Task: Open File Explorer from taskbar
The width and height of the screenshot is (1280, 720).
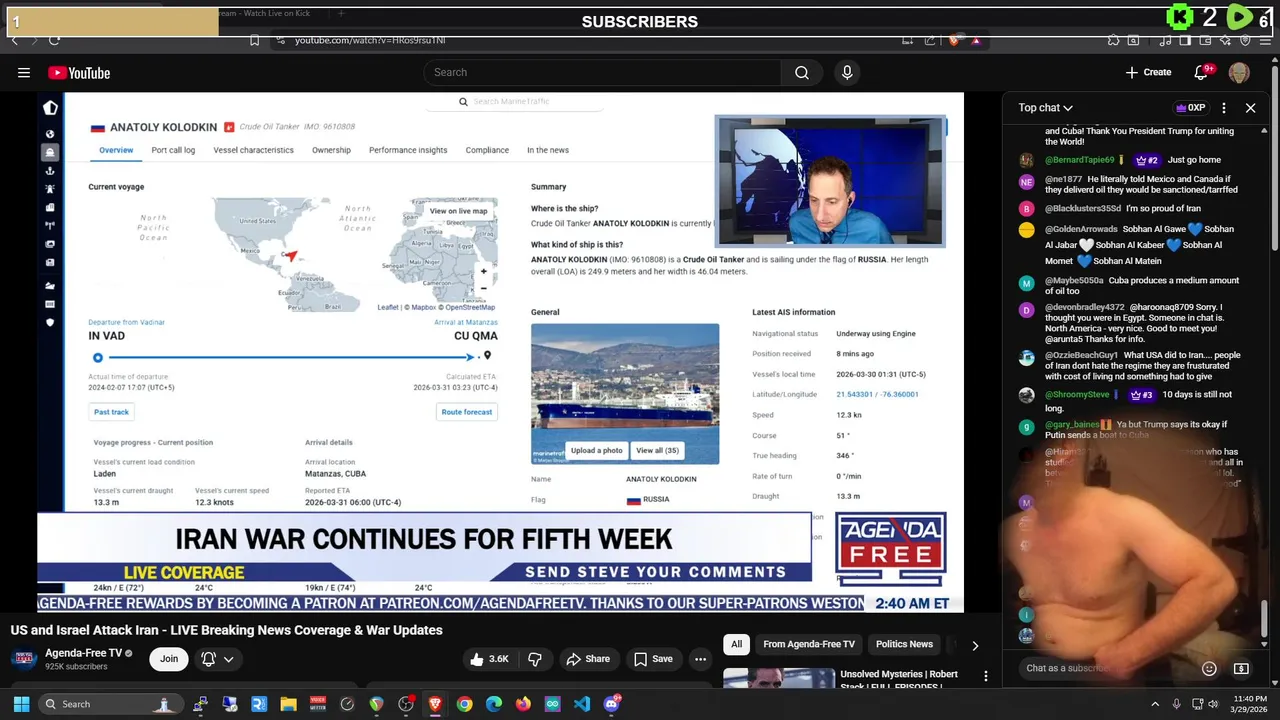Action: click(288, 704)
